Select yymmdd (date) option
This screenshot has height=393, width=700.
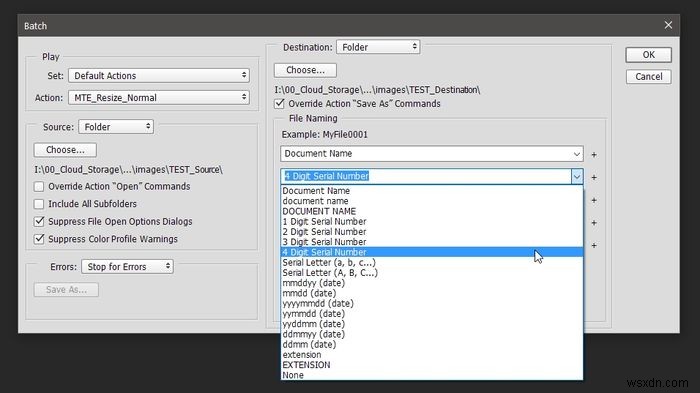(x=432, y=314)
